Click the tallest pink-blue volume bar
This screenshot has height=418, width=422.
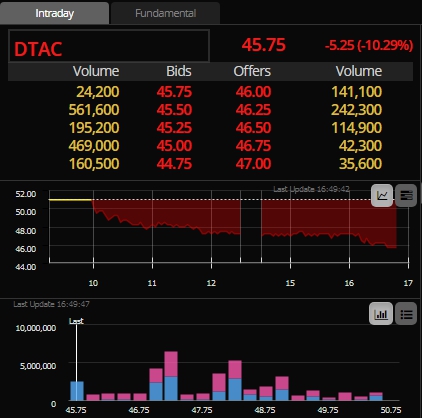coord(171,376)
